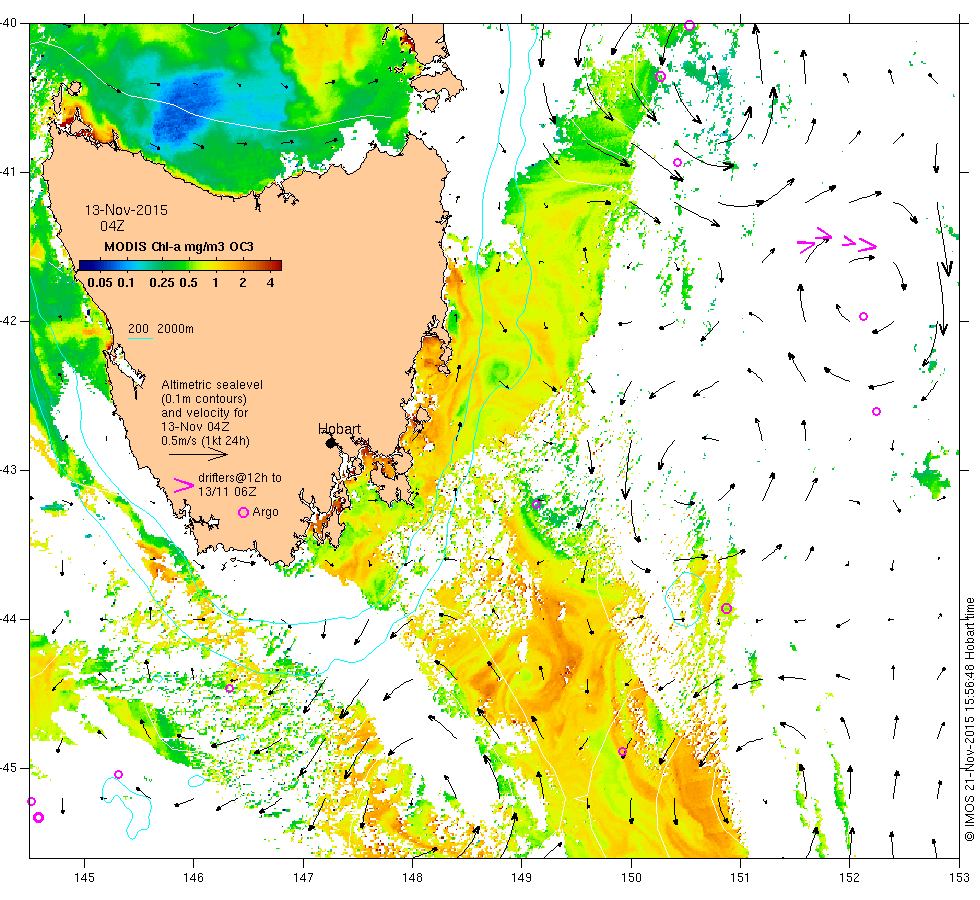Viewport: 980px width, 900px height.
Task: Click the small cyan closed contour near 150.5E, 44S
Action: [686, 598]
